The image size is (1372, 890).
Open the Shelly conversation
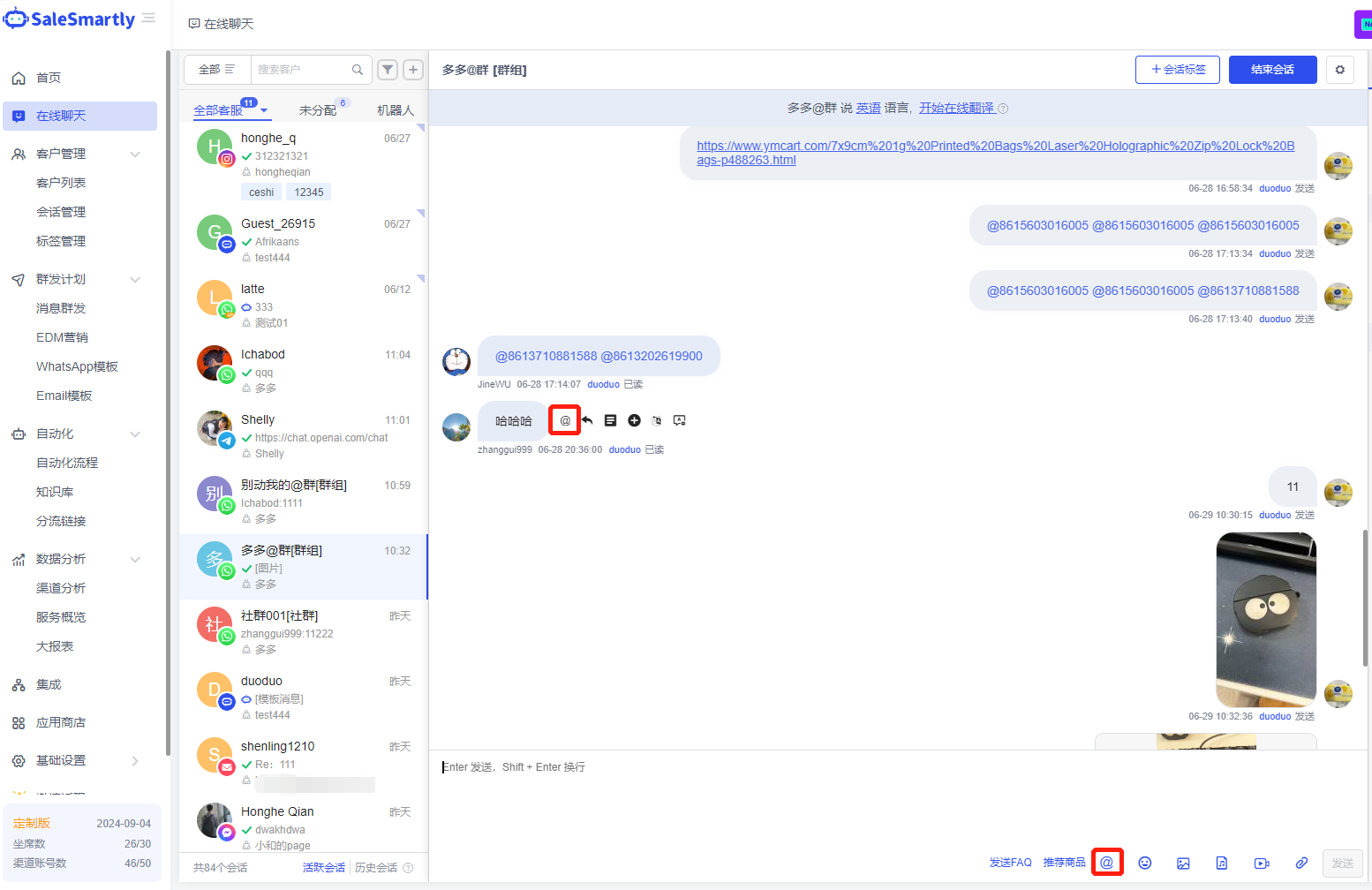304,436
